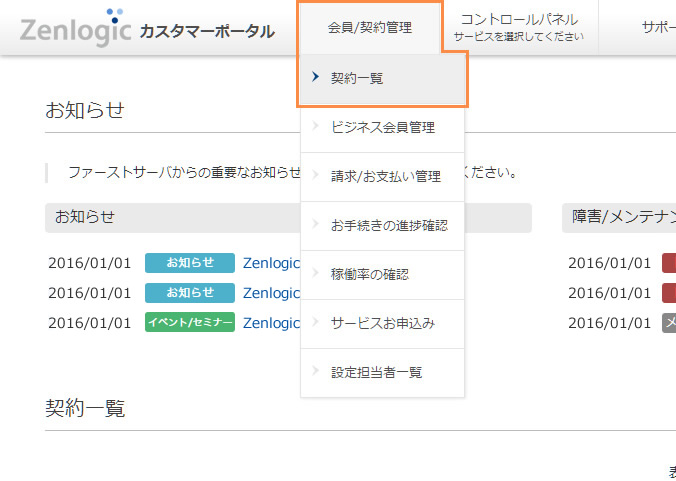This screenshot has height=481, width=676.
Task: Click the chevron icon beside 設定担当者一覧
Action: 315,372
